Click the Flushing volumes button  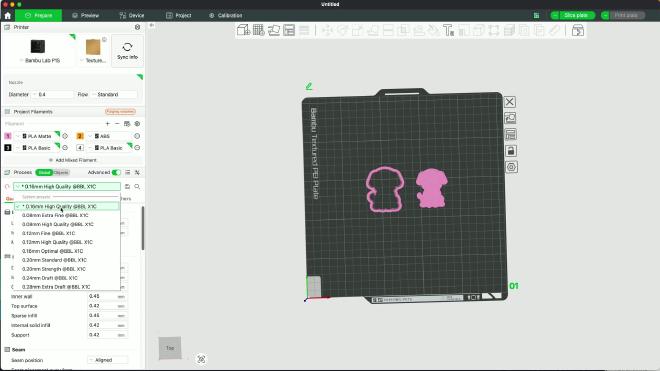(x=120, y=112)
